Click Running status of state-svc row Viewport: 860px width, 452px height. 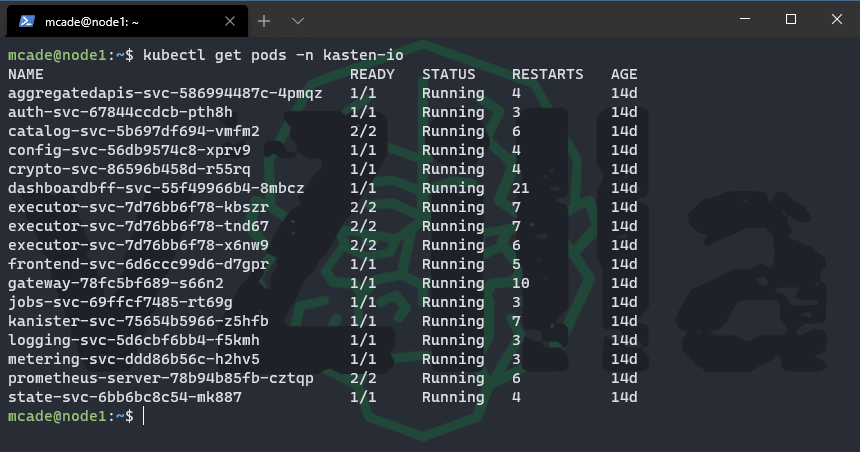[453, 397]
